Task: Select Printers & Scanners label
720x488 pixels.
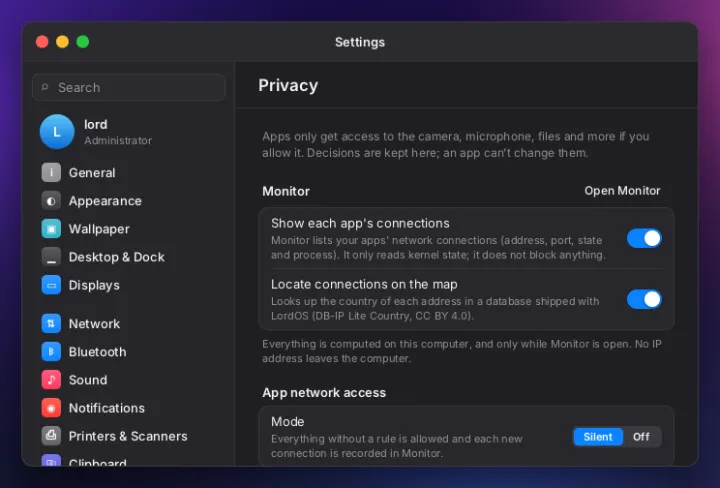Action: pos(128,436)
